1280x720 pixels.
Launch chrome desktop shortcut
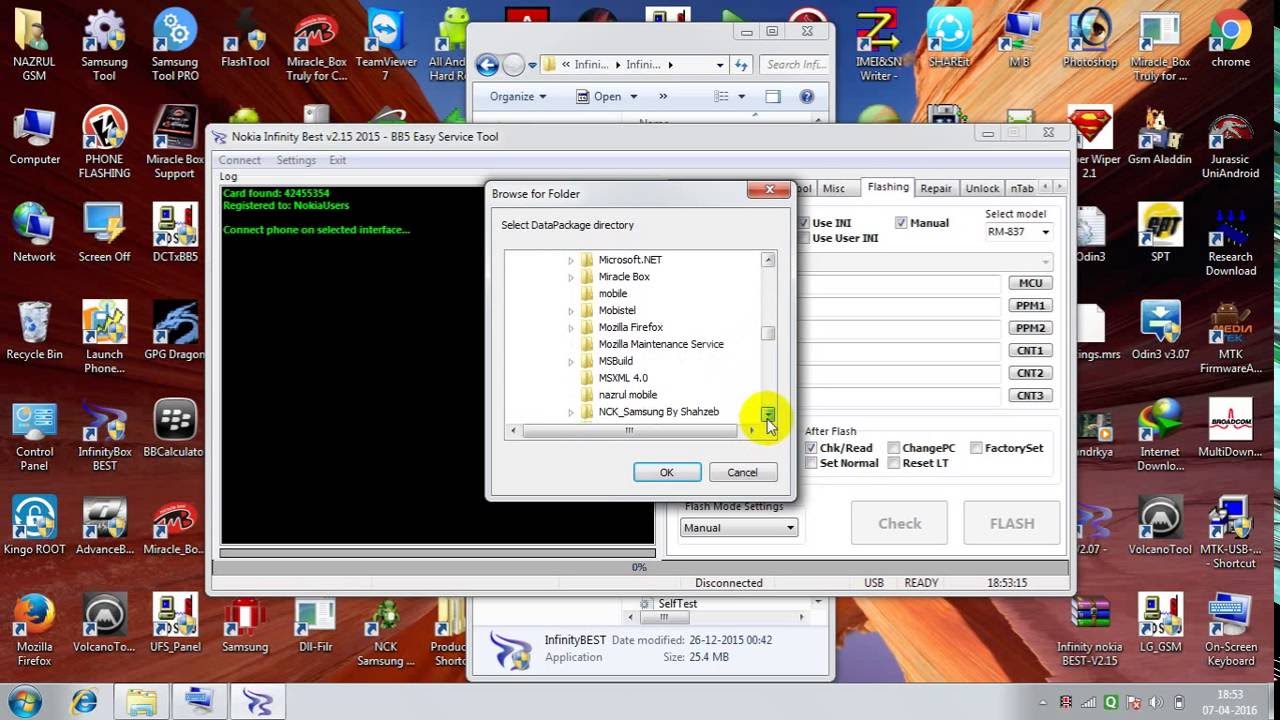click(x=1230, y=40)
